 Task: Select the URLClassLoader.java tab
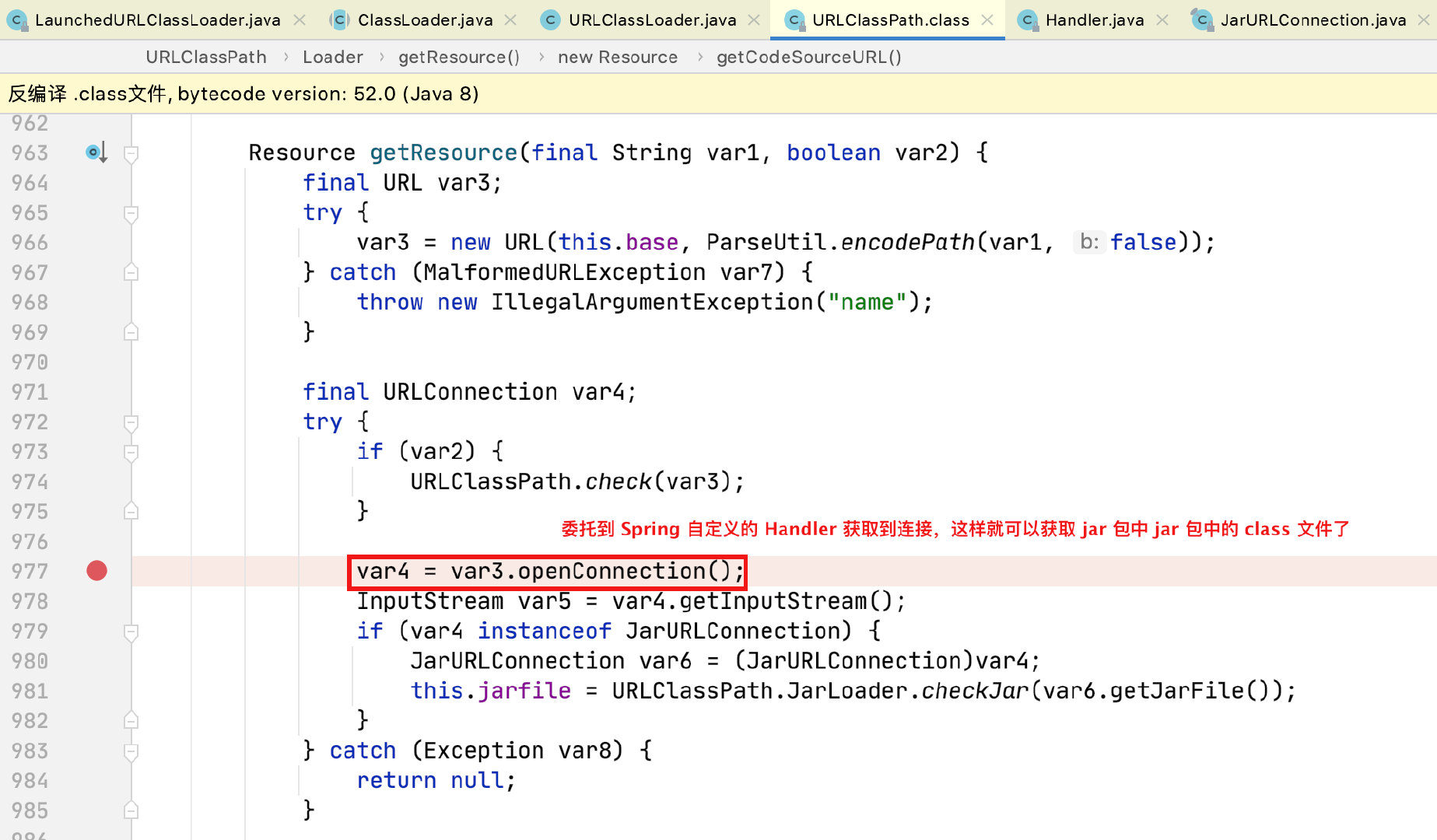coord(652,20)
